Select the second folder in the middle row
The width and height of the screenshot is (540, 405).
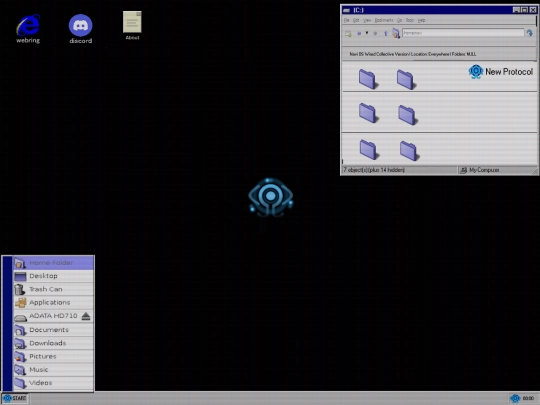pos(407,115)
